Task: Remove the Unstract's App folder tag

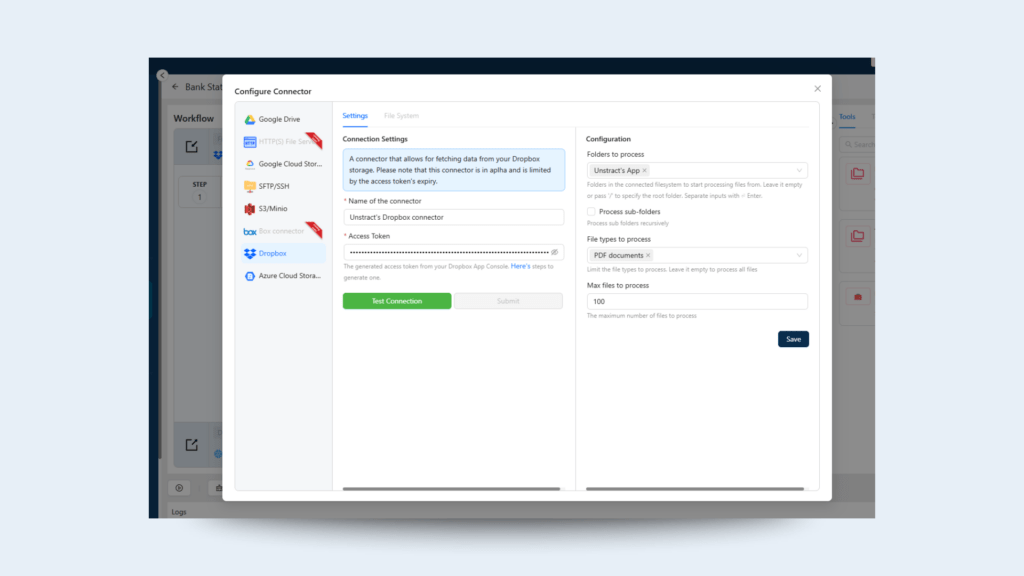Action: 644,171
